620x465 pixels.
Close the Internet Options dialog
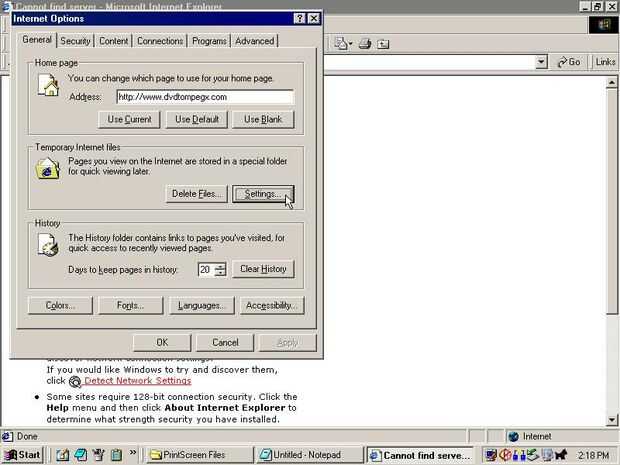coord(314,19)
